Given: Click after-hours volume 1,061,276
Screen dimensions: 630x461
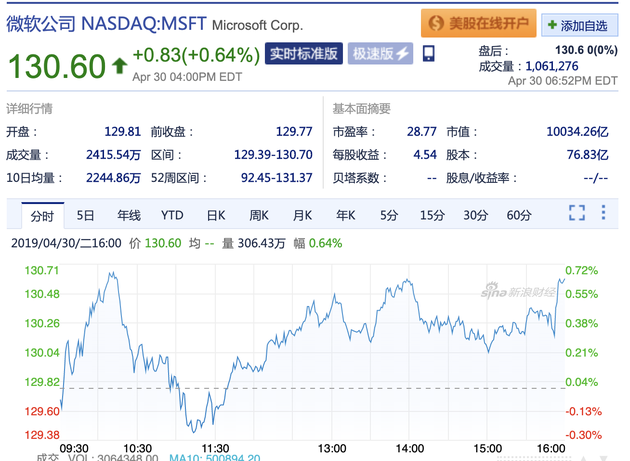Looking at the screenshot, I should (552, 66).
